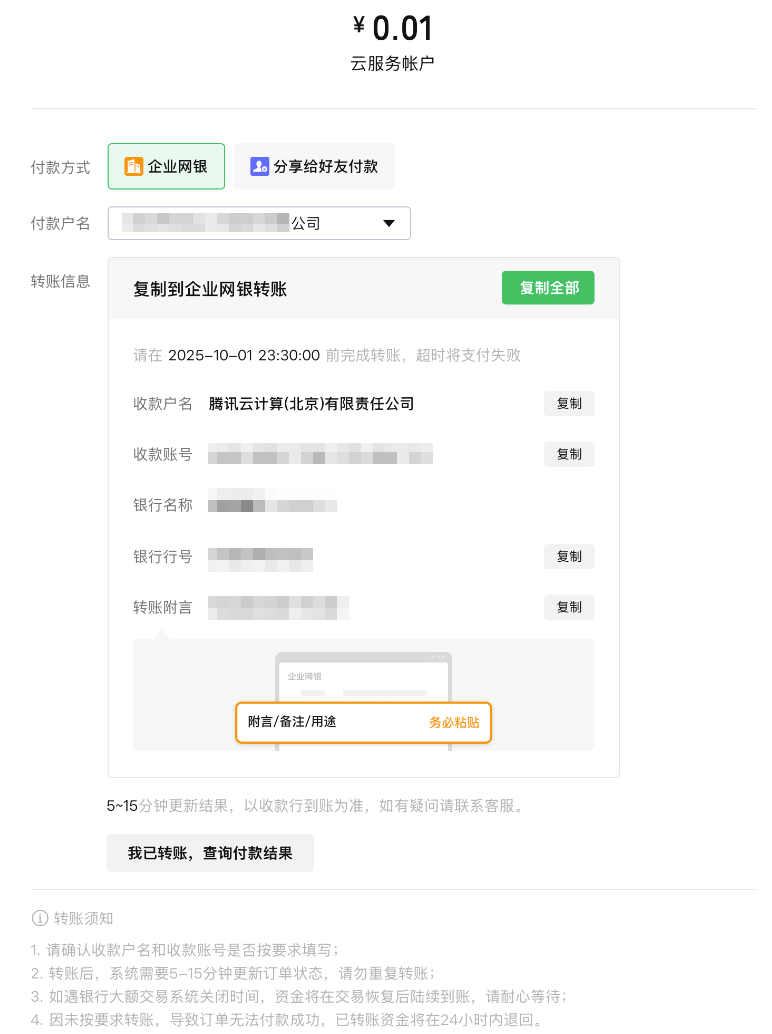This screenshot has width=772, height=1034.
Task: Copy the 转账附言 remark
Action: coord(569,607)
